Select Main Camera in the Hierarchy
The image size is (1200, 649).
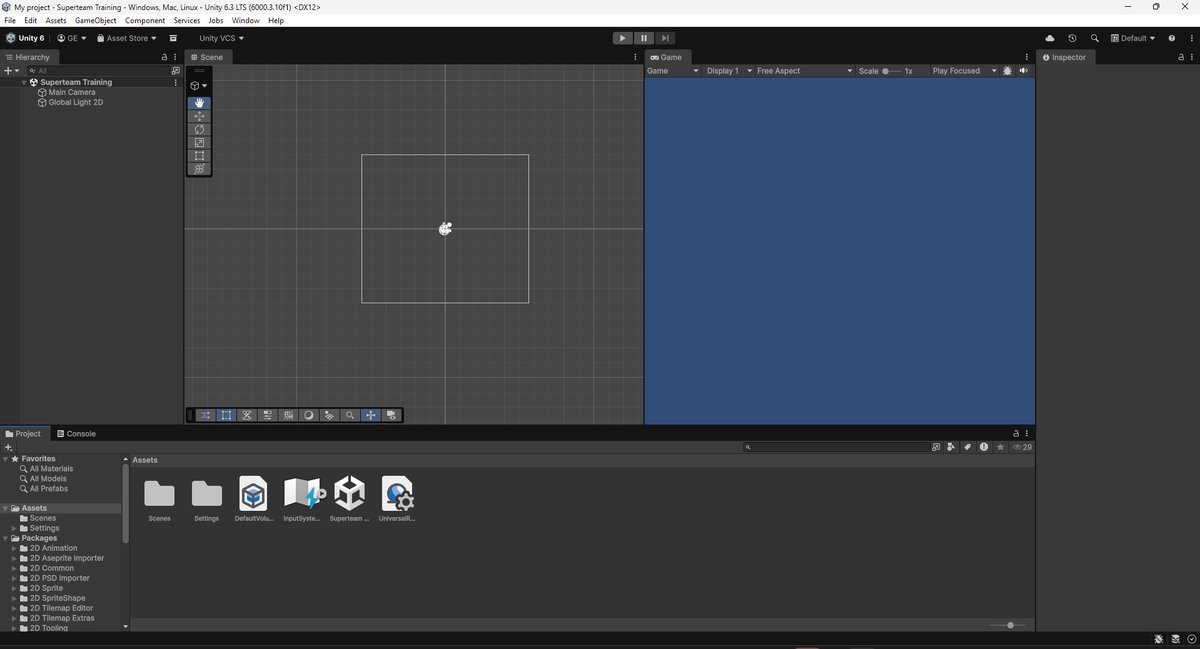[72, 92]
